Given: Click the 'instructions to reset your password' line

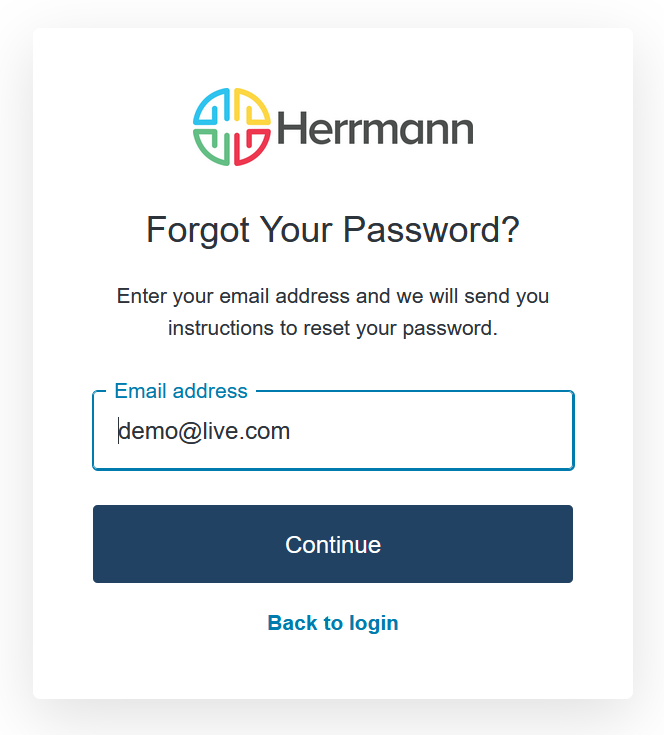Looking at the screenshot, I should click(333, 328).
